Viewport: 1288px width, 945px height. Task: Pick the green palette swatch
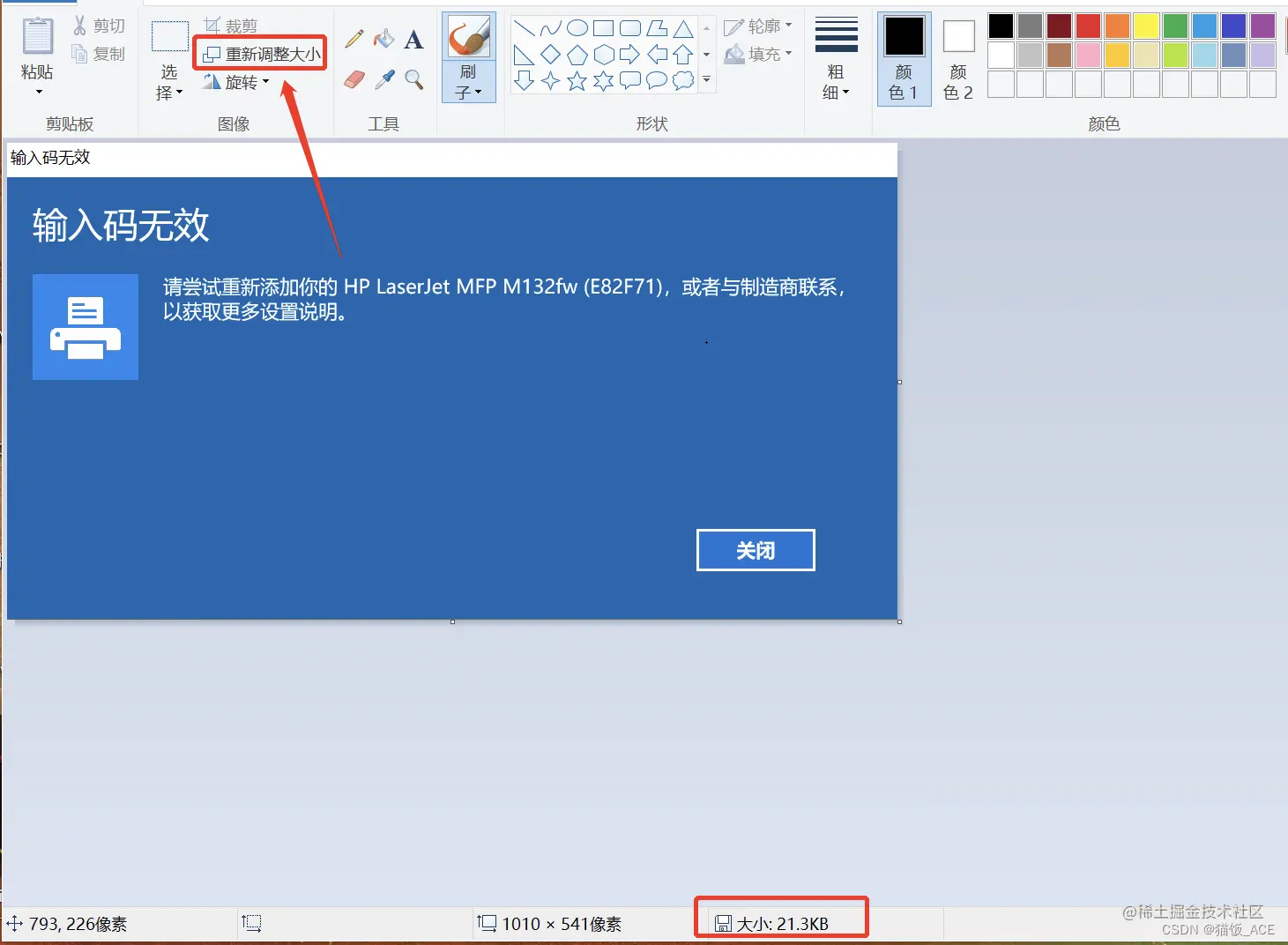[x=1175, y=26]
